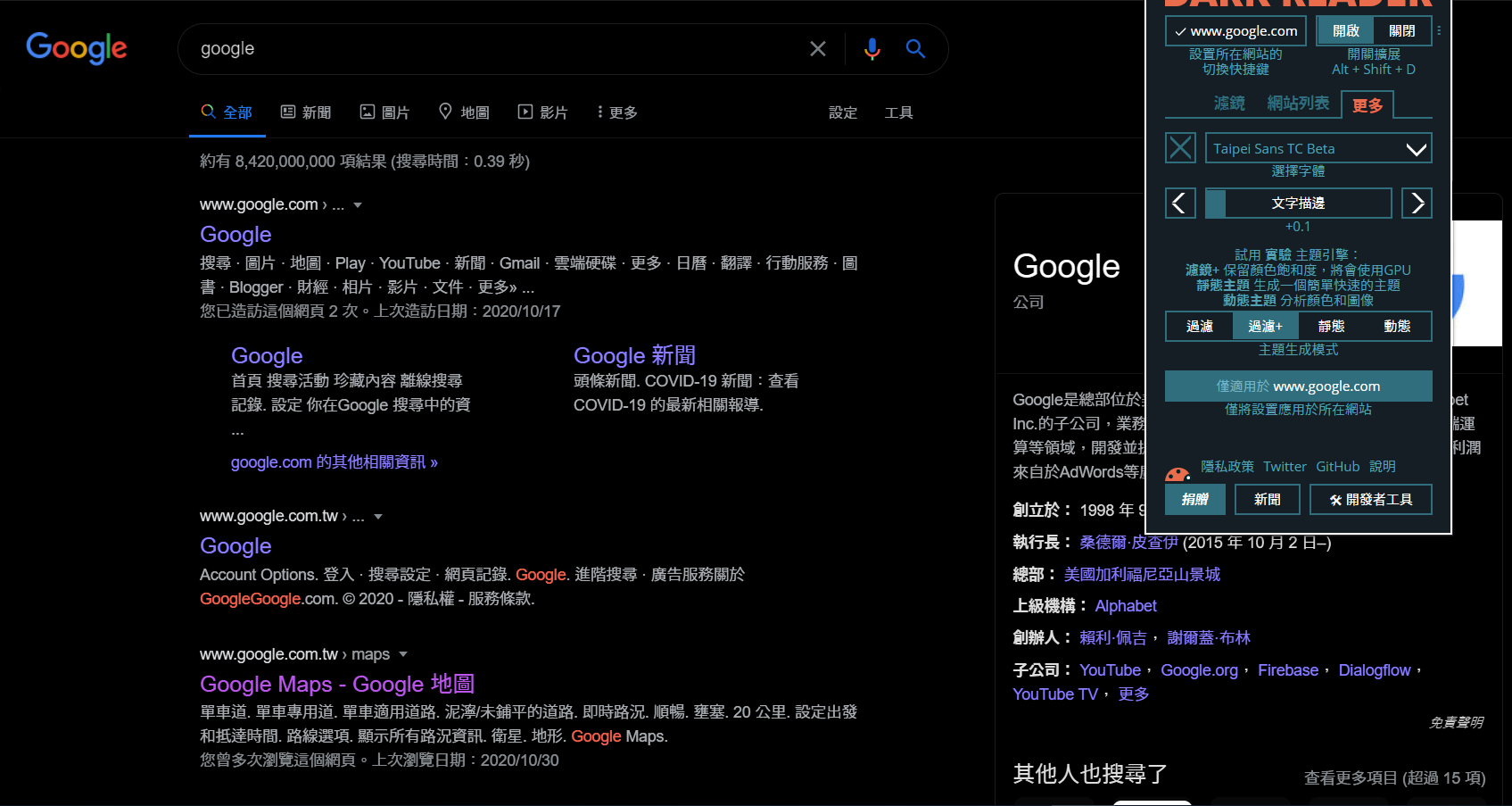Open 查看更多項目 (超過 15 項)
This screenshot has height=806, width=1512.
[1394, 778]
